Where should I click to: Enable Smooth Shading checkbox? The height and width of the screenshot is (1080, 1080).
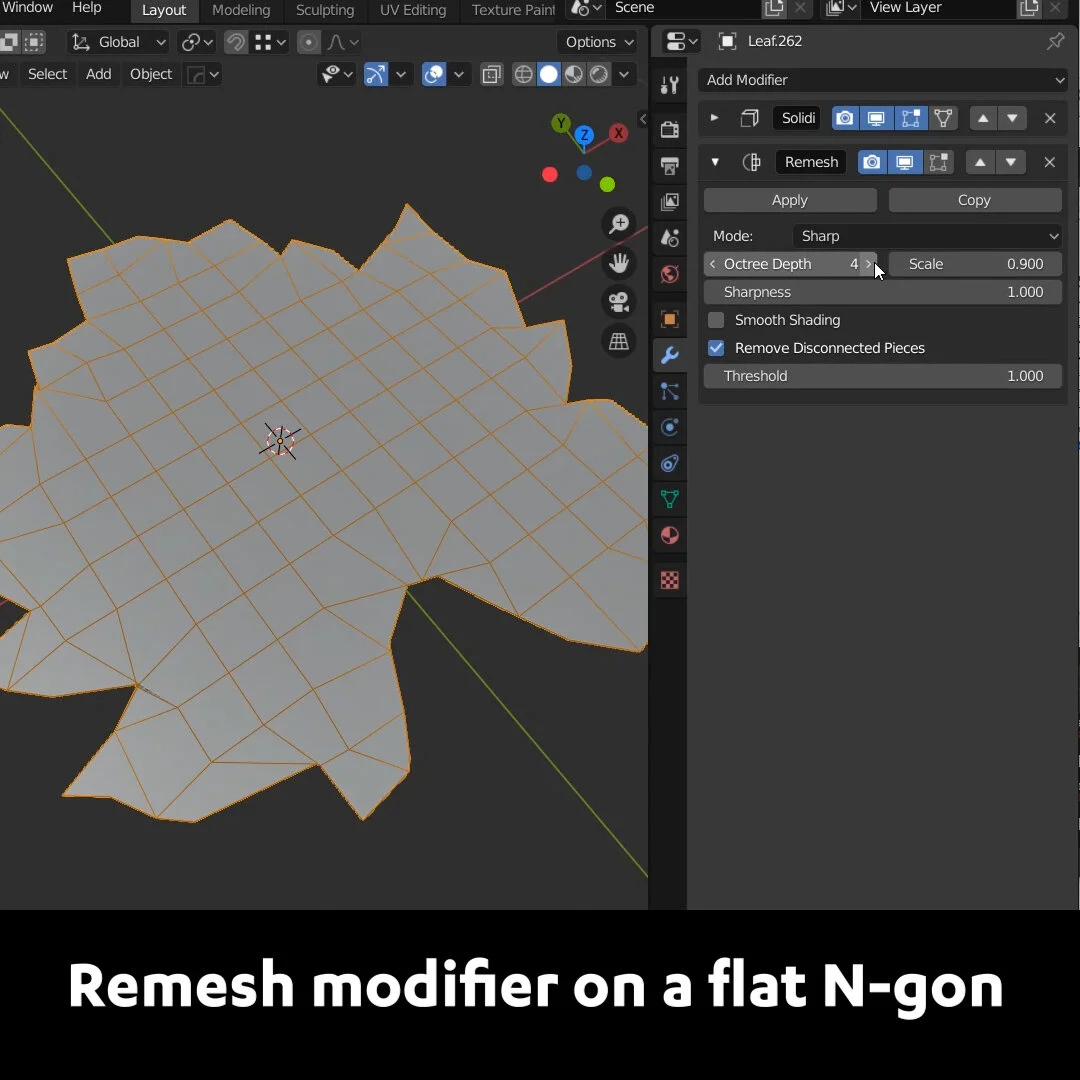716,320
